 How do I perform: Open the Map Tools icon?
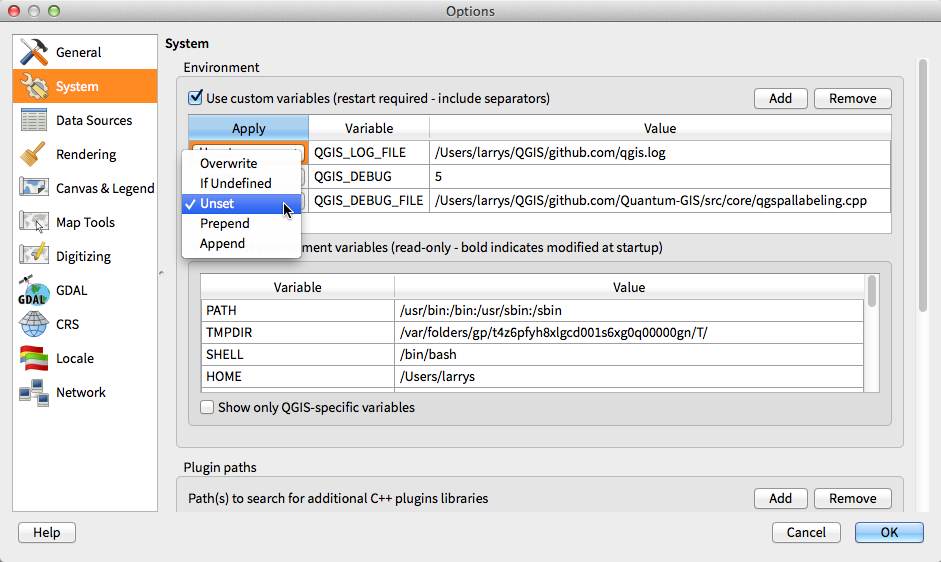point(34,222)
